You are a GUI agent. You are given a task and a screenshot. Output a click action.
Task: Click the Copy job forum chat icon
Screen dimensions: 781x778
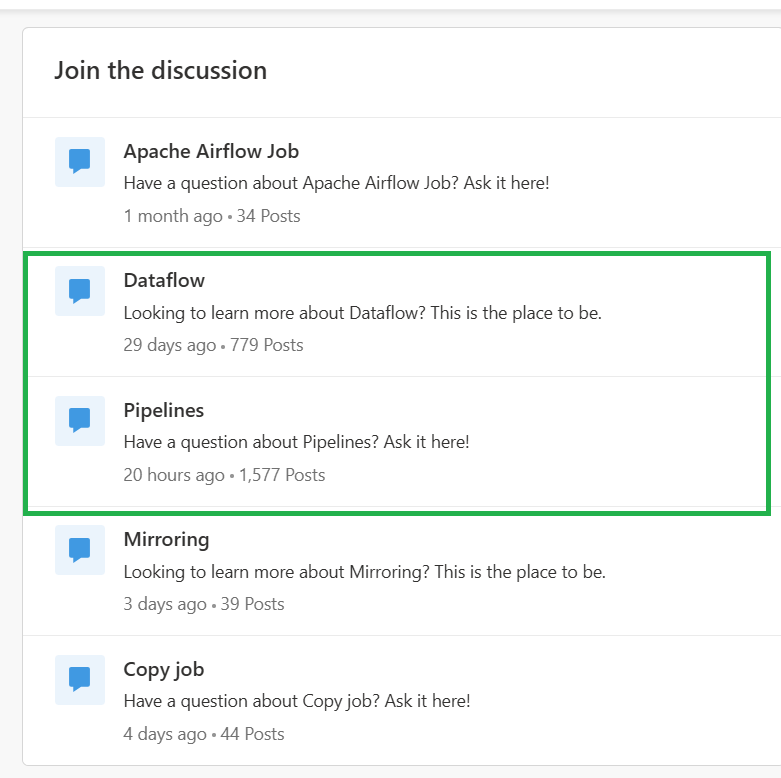(80, 680)
